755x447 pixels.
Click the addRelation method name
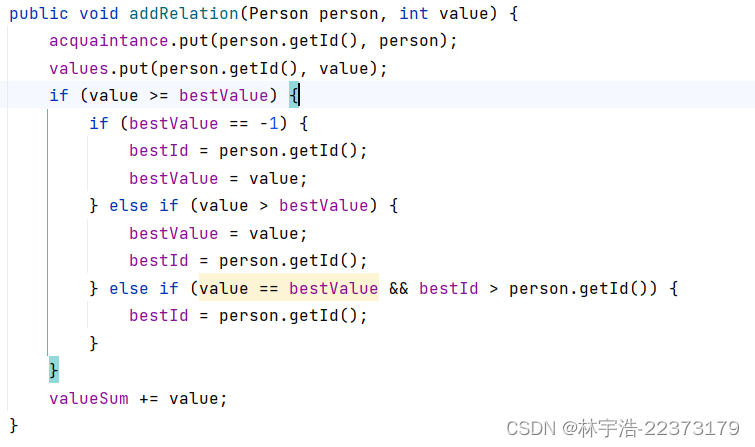pyautogui.click(x=184, y=13)
